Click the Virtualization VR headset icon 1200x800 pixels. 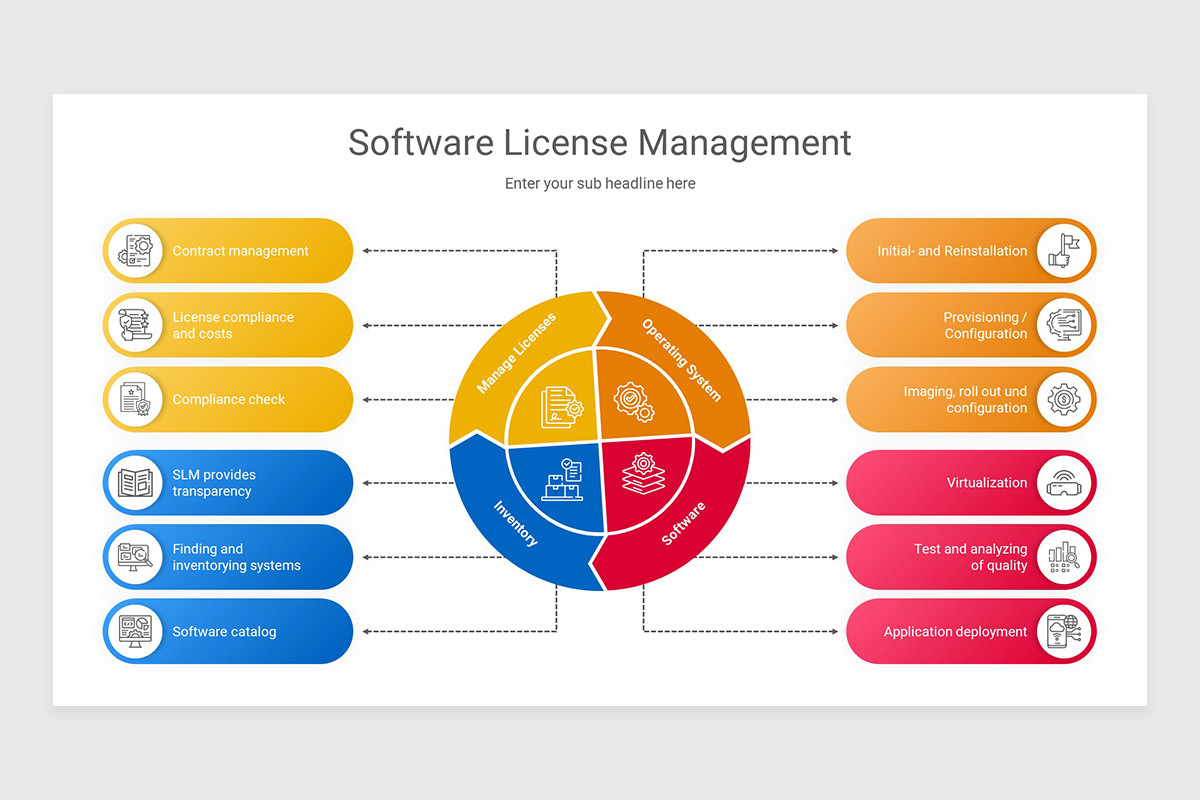click(x=1064, y=483)
